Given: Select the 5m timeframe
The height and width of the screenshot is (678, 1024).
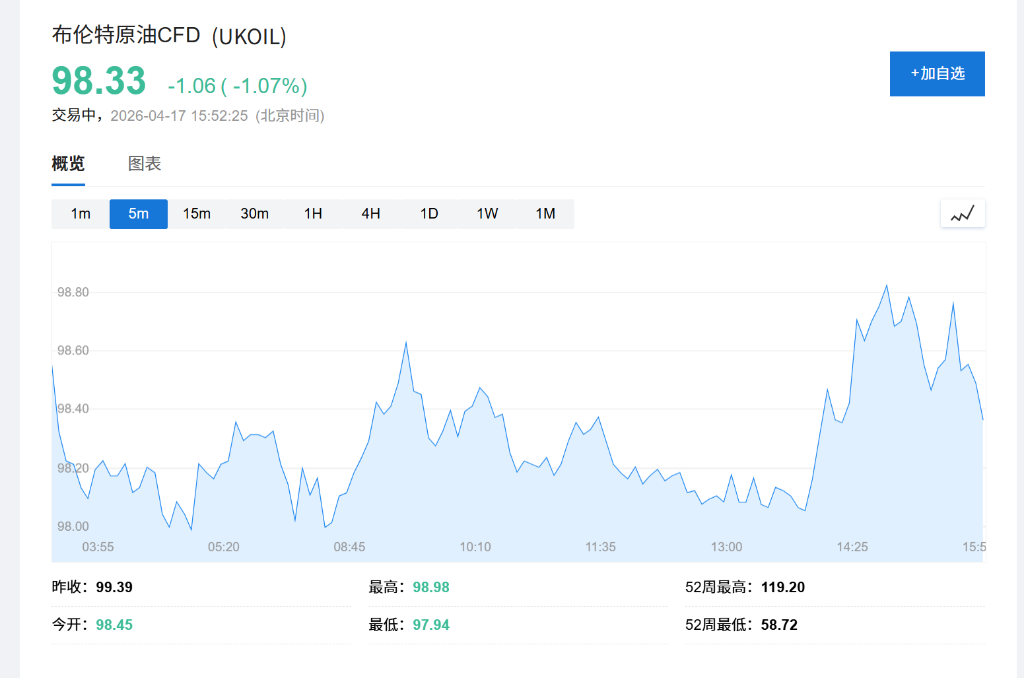Looking at the screenshot, I should pos(138,213).
